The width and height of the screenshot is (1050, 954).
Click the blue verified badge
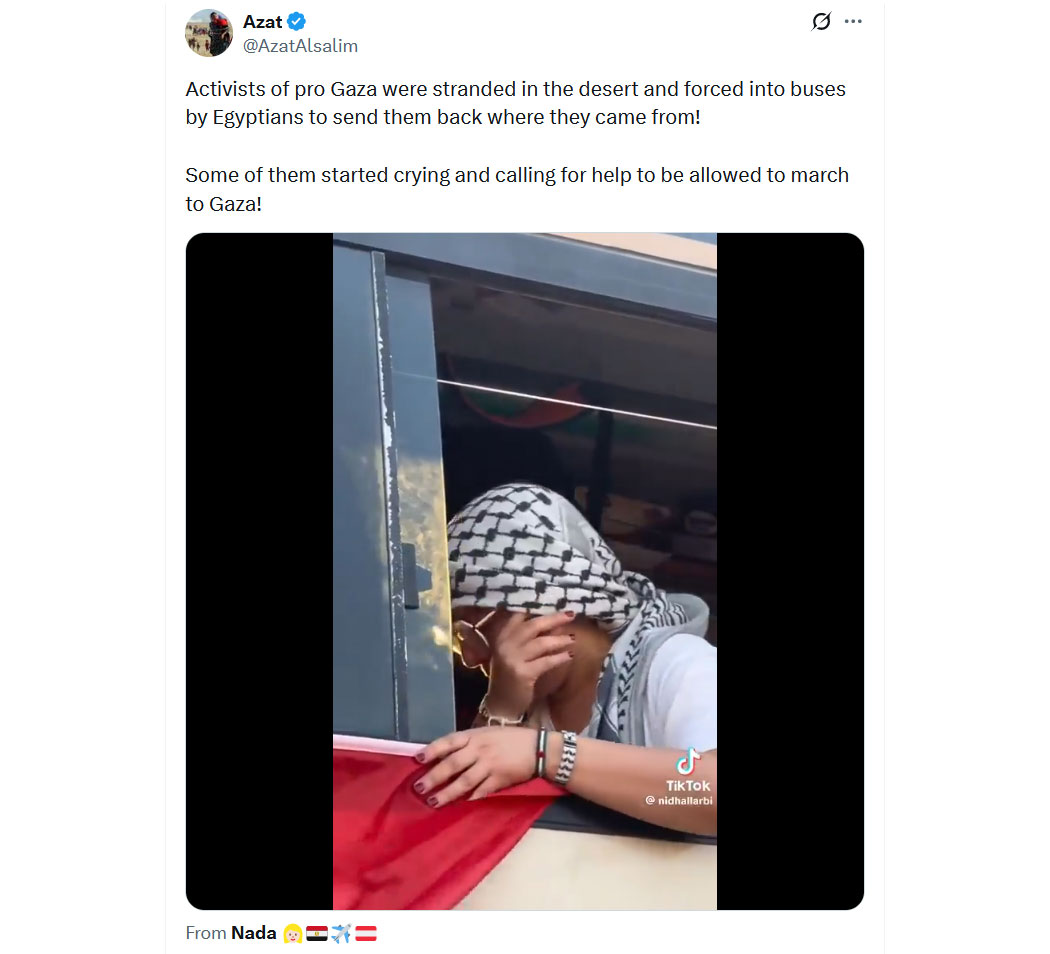coord(297,22)
